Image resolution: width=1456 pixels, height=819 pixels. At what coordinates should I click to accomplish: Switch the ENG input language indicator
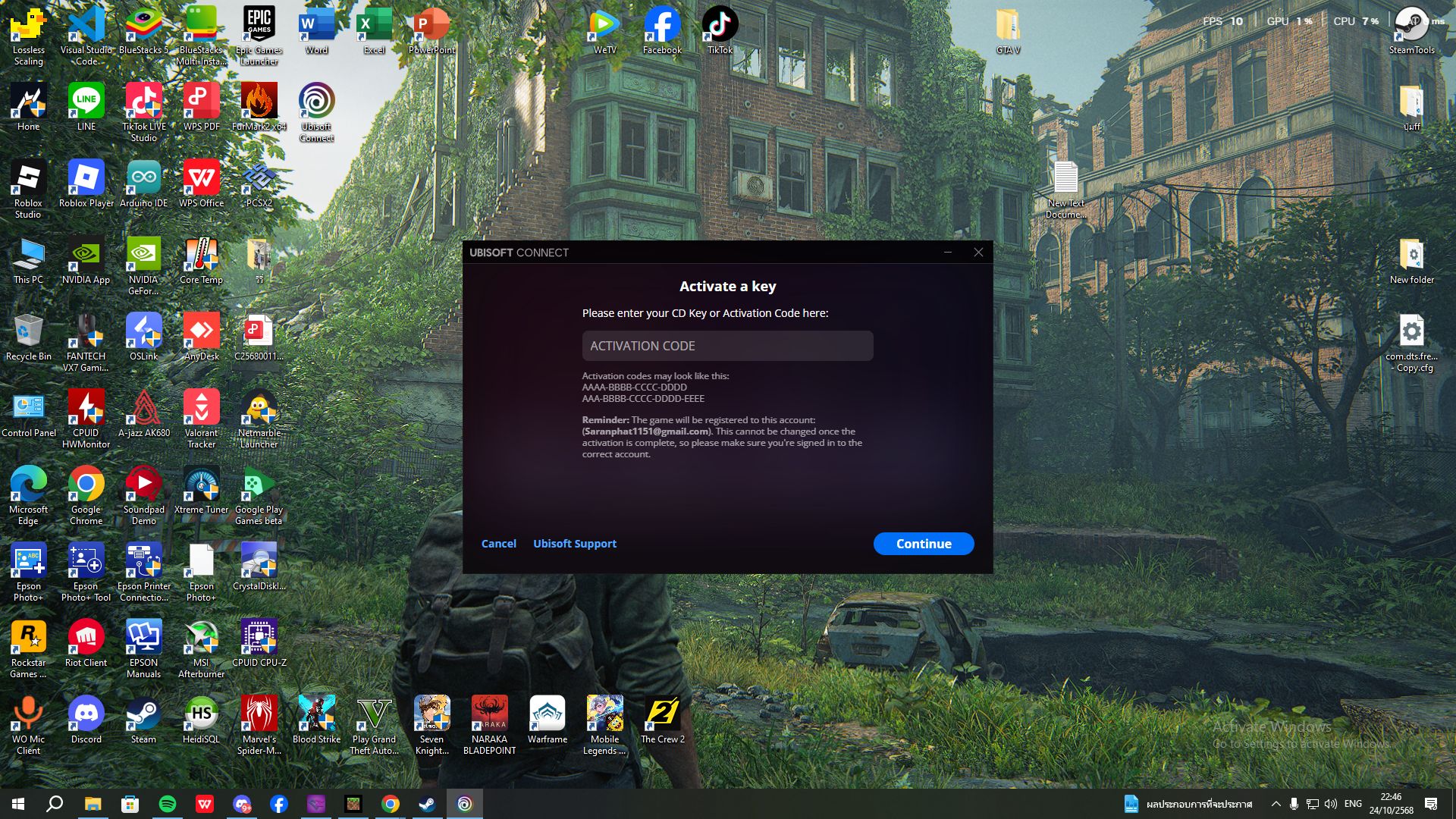pyautogui.click(x=1353, y=804)
